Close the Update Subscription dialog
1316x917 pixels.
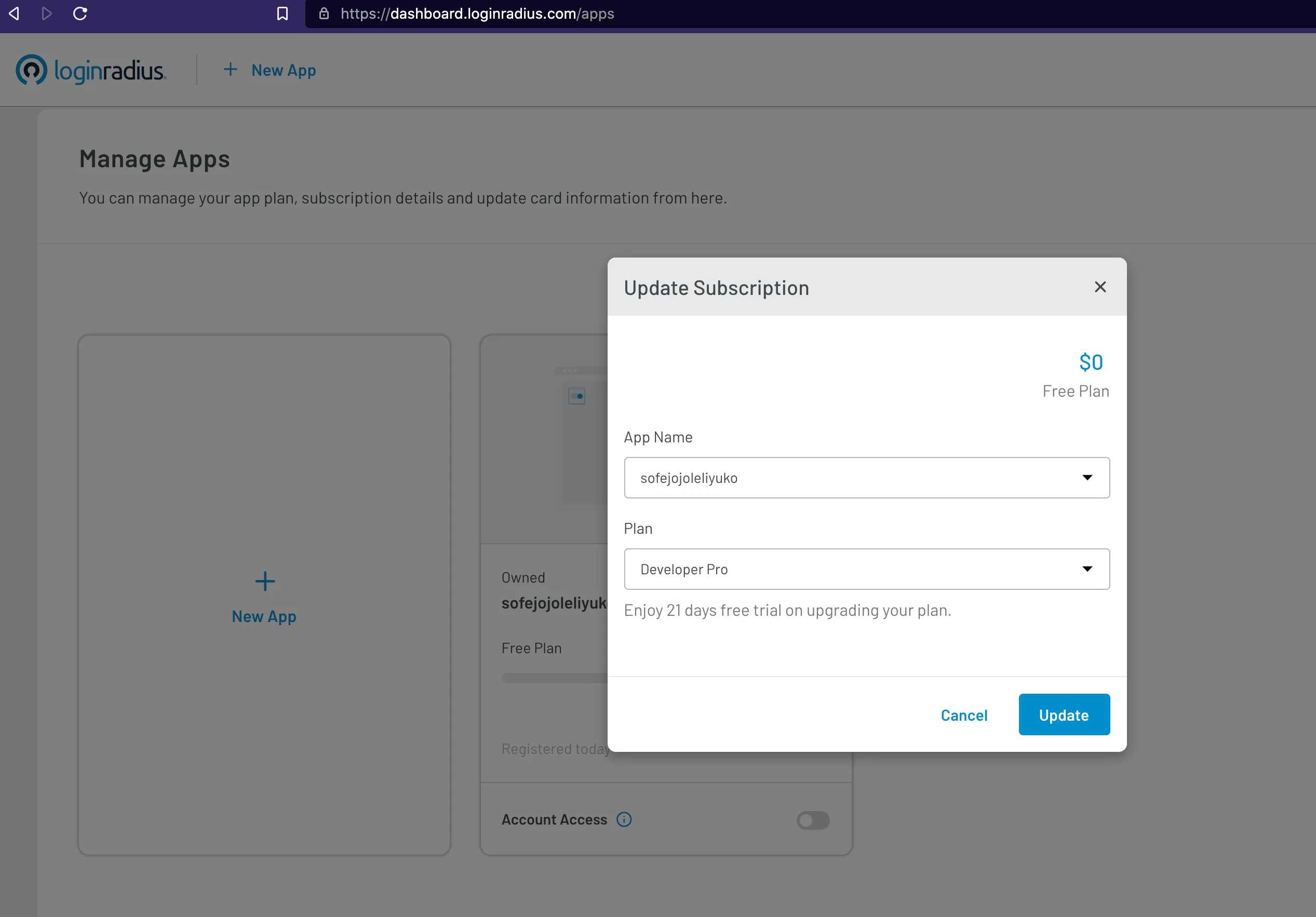pos(1100,287)
